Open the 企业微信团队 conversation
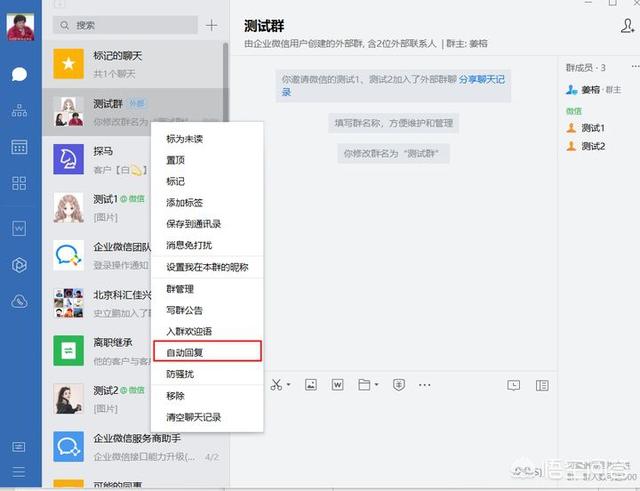Viewport: 640px width, 491px height. tap(97, 255)
